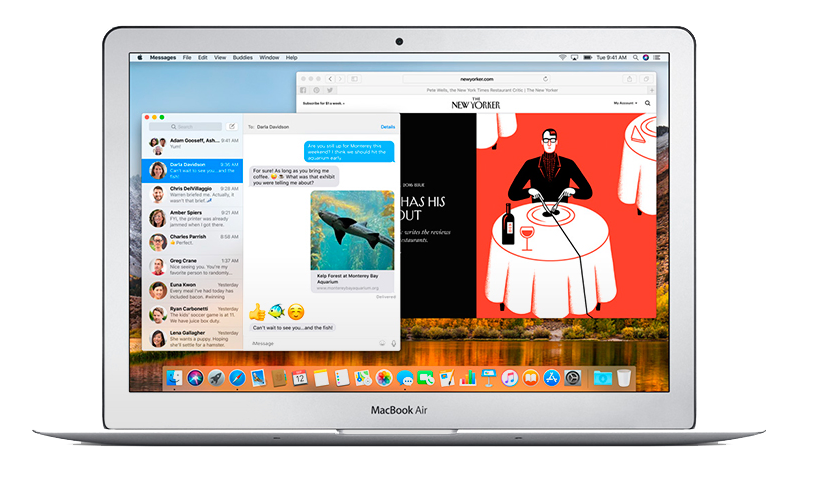
Task: Open the Lena Gallagher conversation
Action: 192,338
